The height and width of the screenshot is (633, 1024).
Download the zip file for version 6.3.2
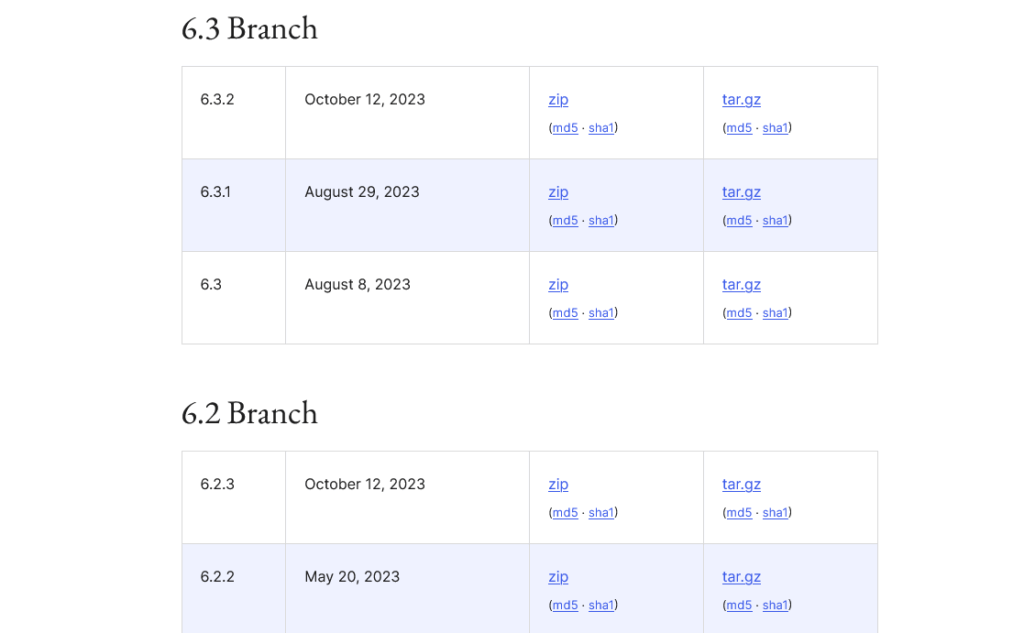(x=558, y=99)
